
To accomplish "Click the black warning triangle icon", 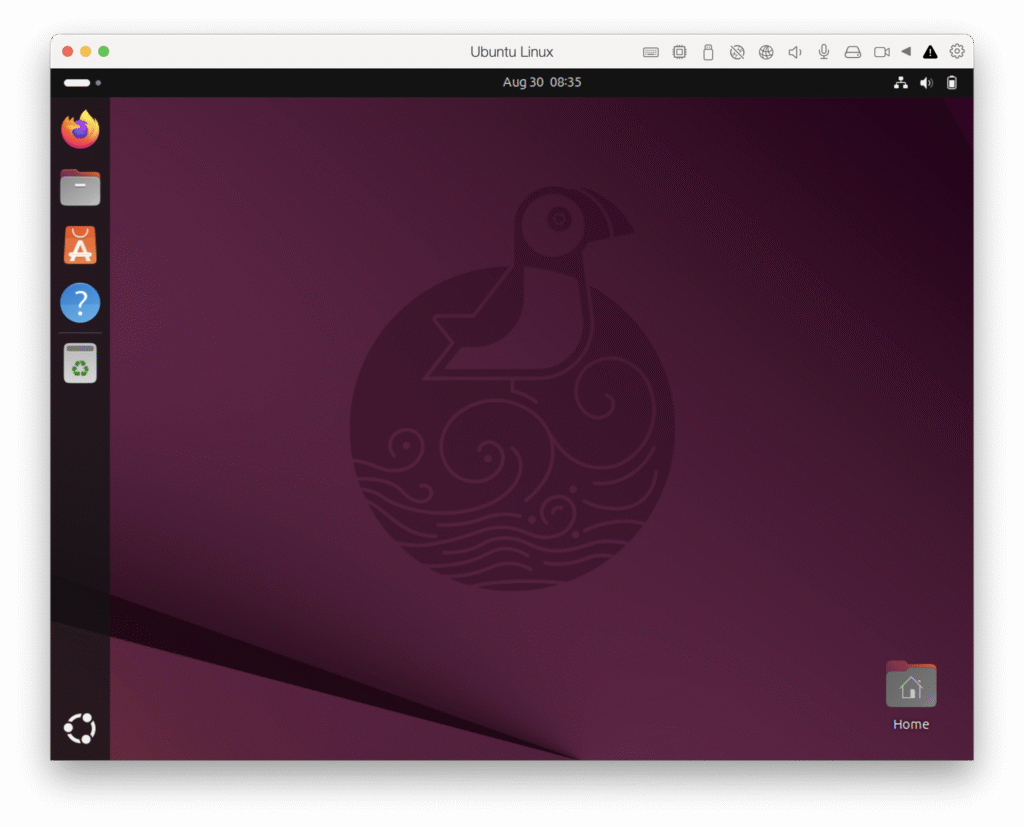I will [930, 52].
